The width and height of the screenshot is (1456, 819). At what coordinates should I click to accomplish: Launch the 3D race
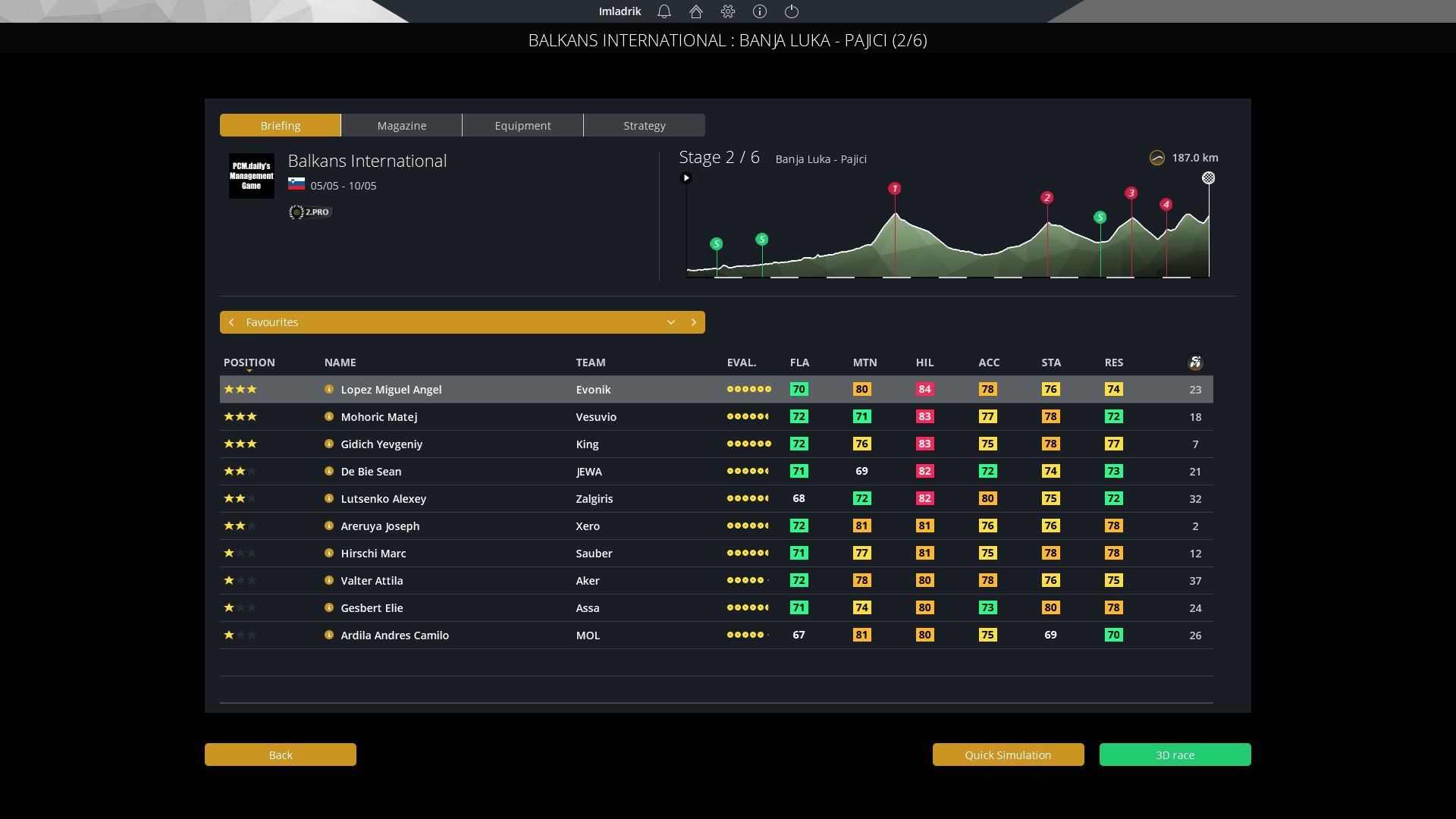pyautogui.click(x=1175, y=755)
